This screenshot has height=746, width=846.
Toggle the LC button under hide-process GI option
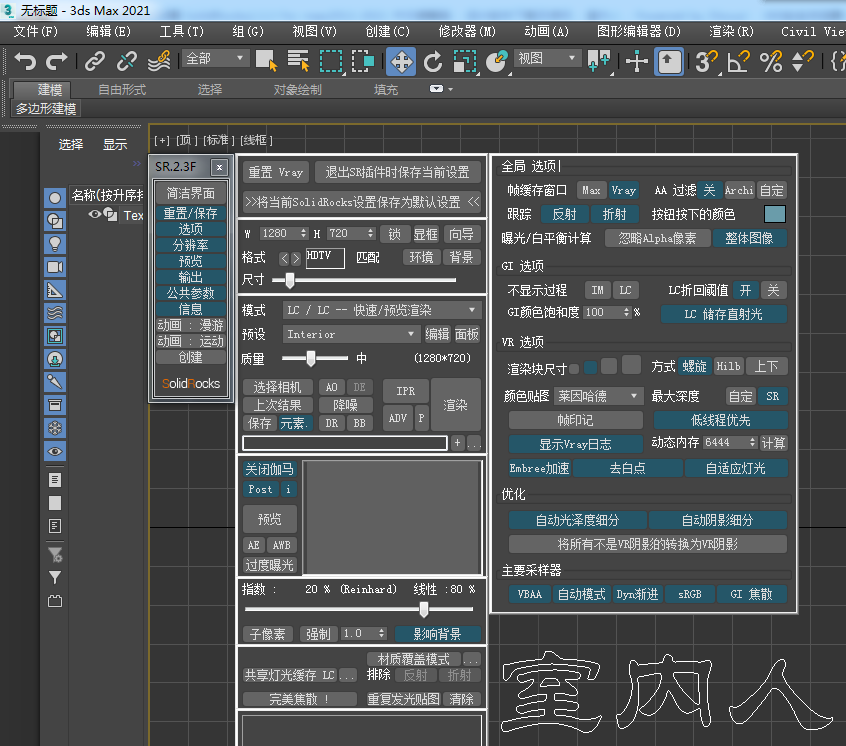pos(625,290)
